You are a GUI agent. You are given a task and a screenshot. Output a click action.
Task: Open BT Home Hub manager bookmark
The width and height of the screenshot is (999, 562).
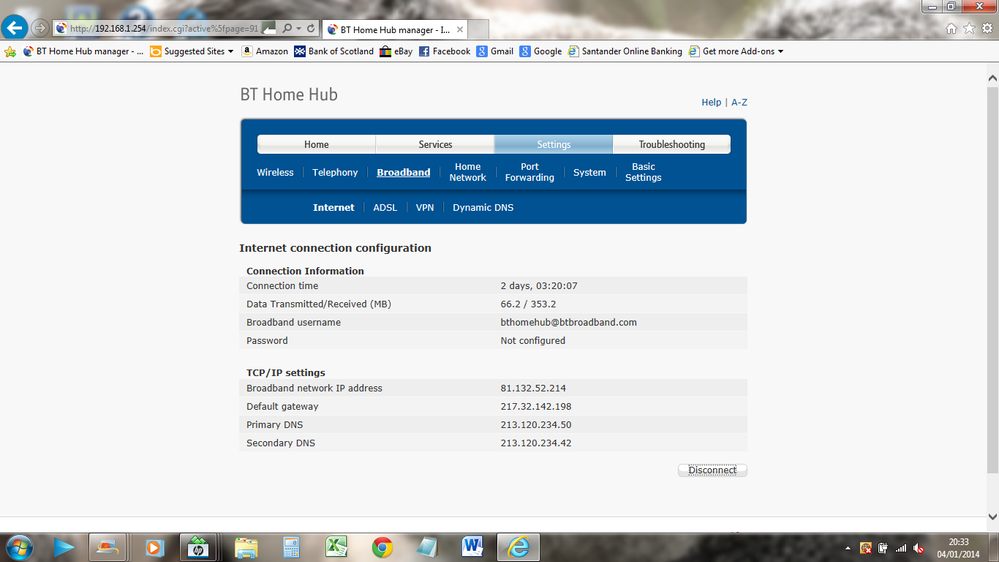tap(83, 52)
